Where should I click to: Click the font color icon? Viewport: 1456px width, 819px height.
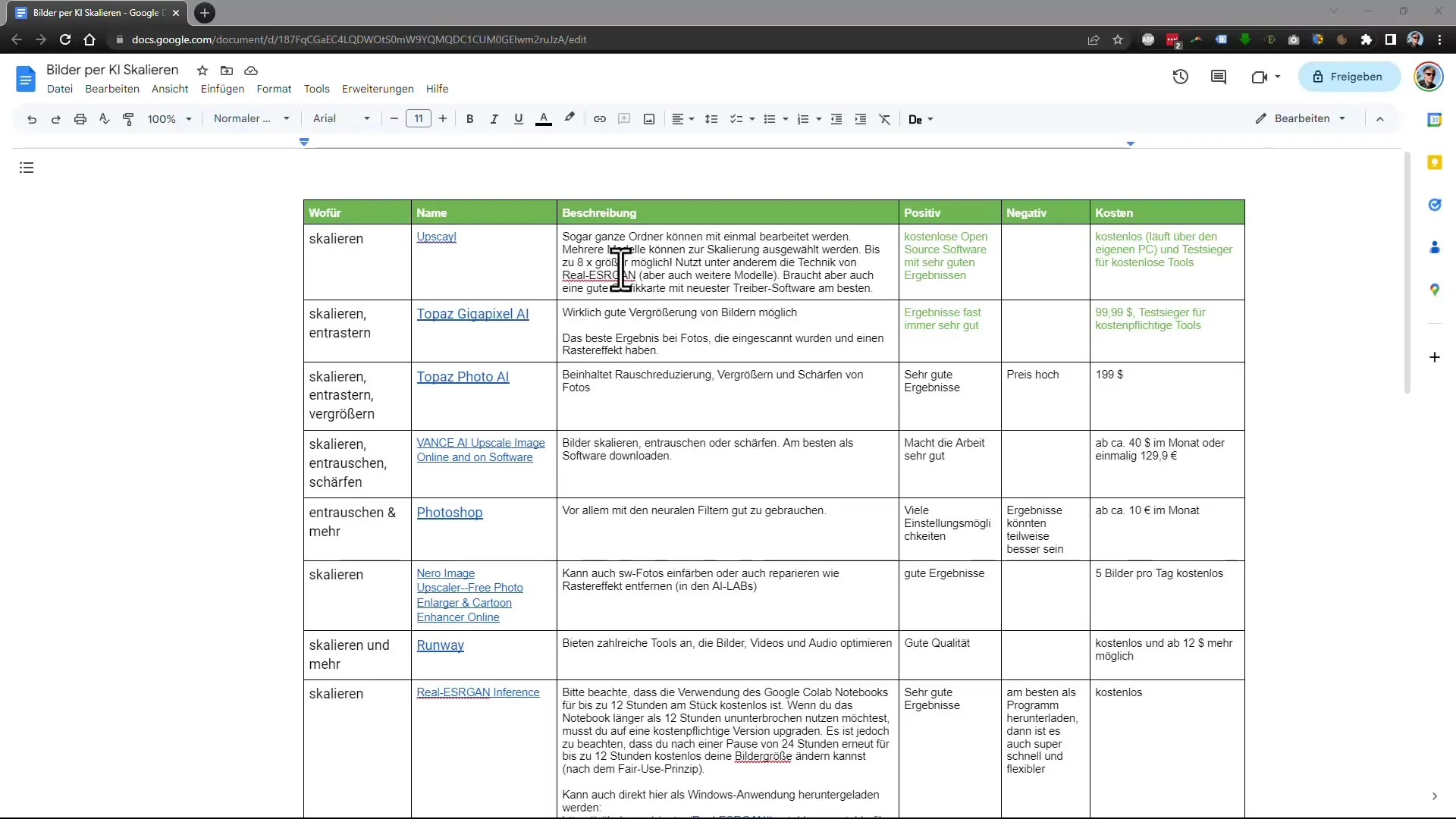(x=543, y=119)
